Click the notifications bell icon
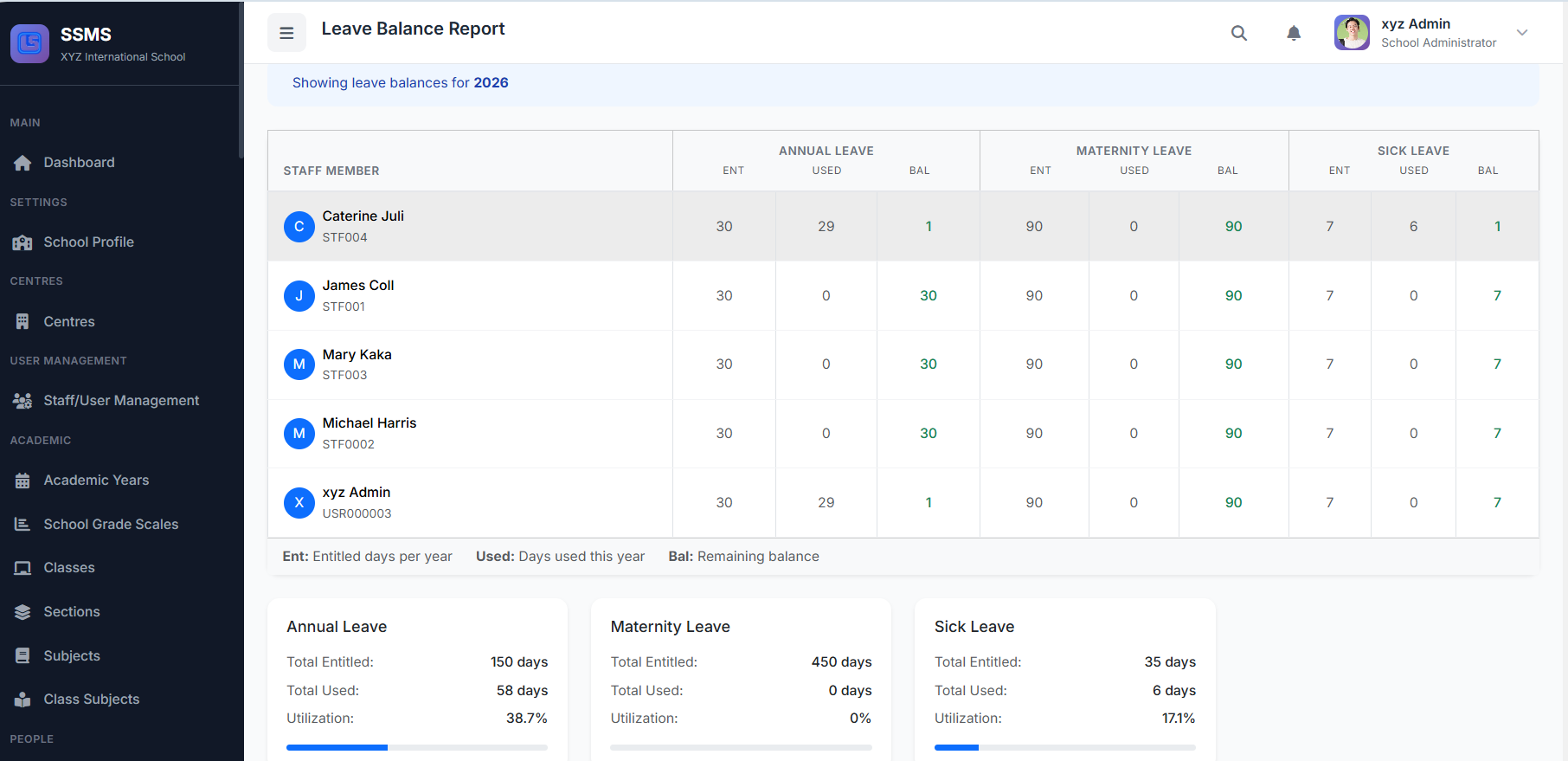The width and height of the screenshot is (1568, 761). [1293, 33]
